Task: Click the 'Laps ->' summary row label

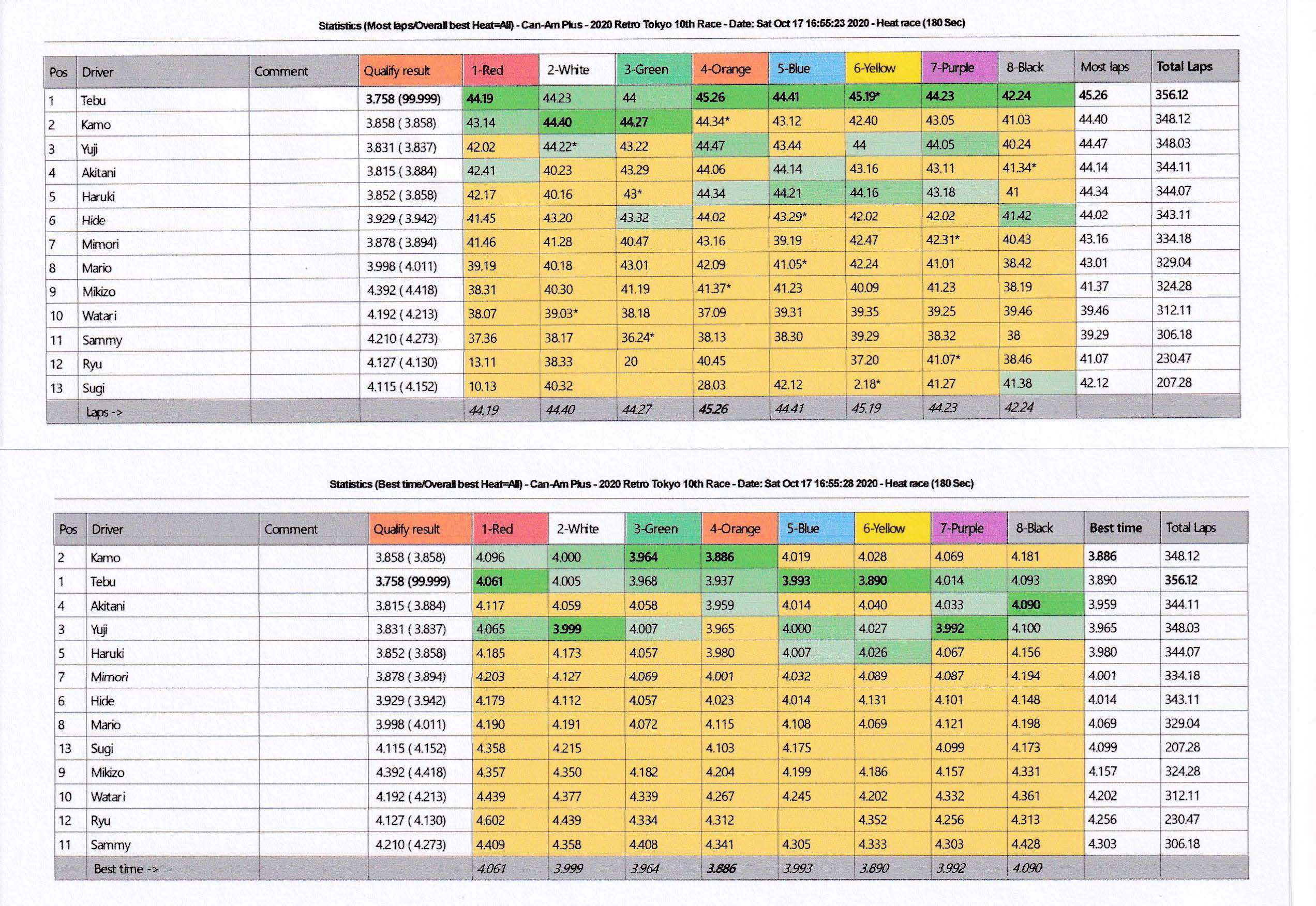Action: pyautogui.click(x=104, y=412)
